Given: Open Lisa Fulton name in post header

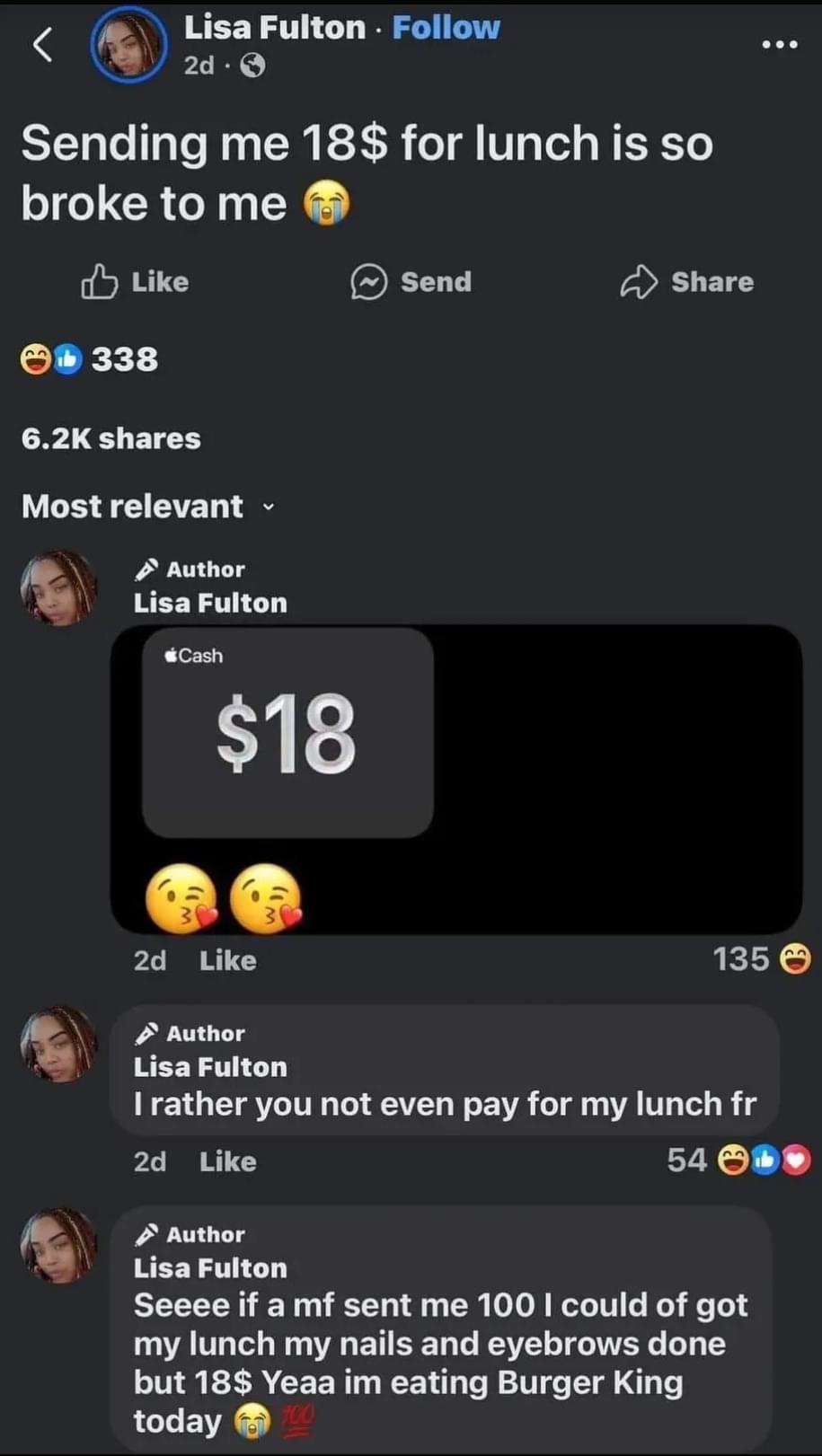Looking at the screenshot, I should pos(275,28).
